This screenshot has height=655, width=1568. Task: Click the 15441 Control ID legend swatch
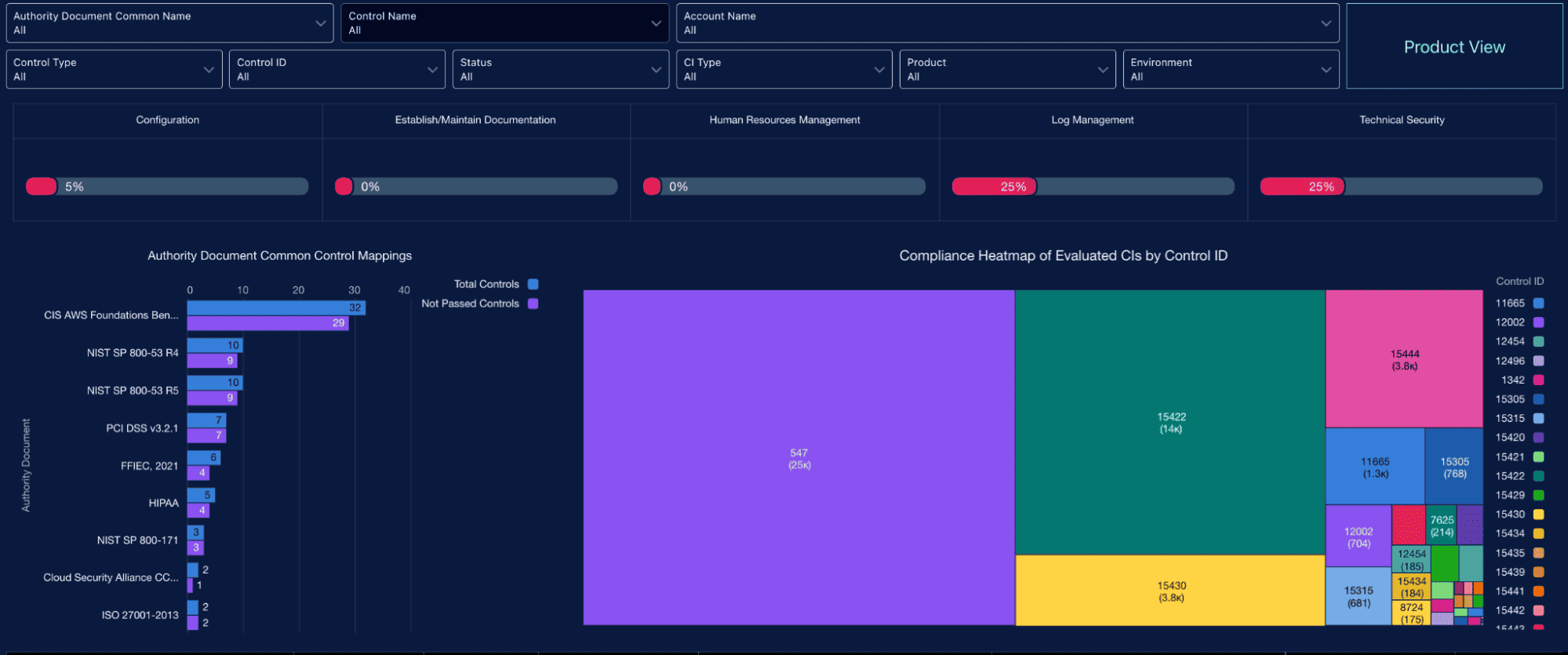point(1539,591)
